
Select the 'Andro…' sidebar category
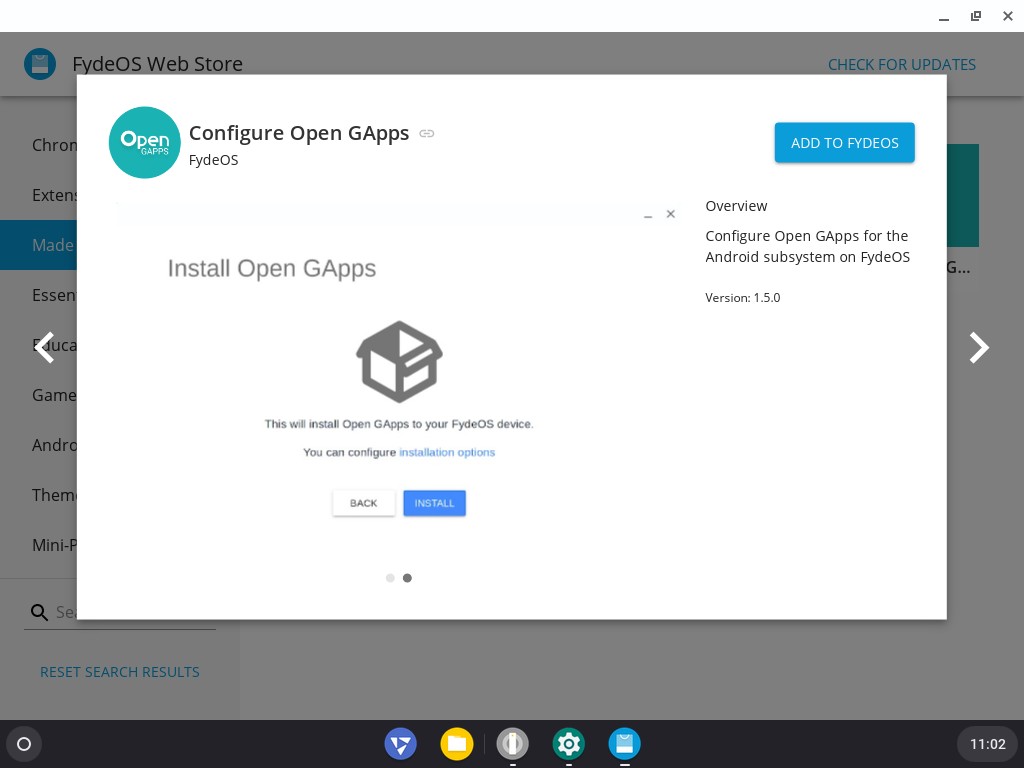(x=39, y=445)
